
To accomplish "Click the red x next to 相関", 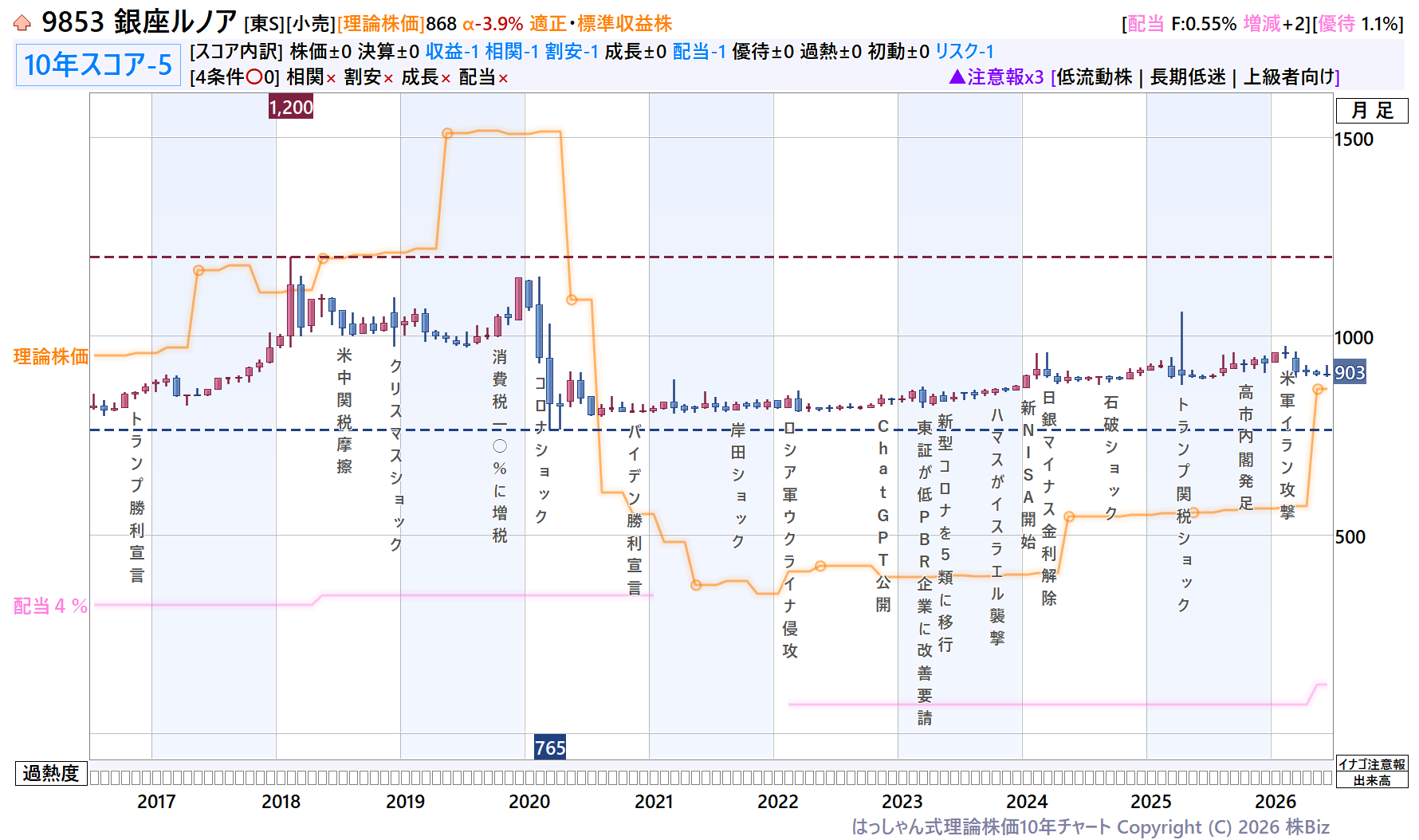I will click(331, 78).
